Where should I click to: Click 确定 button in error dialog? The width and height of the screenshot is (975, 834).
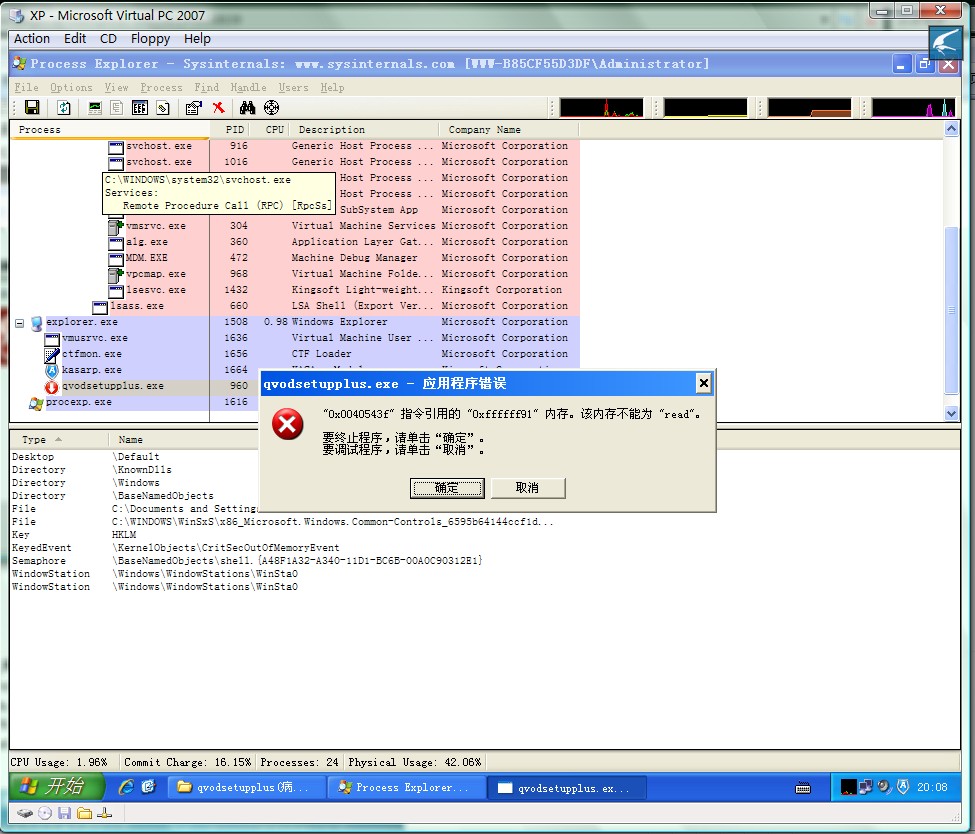click(x=446, y=488)
